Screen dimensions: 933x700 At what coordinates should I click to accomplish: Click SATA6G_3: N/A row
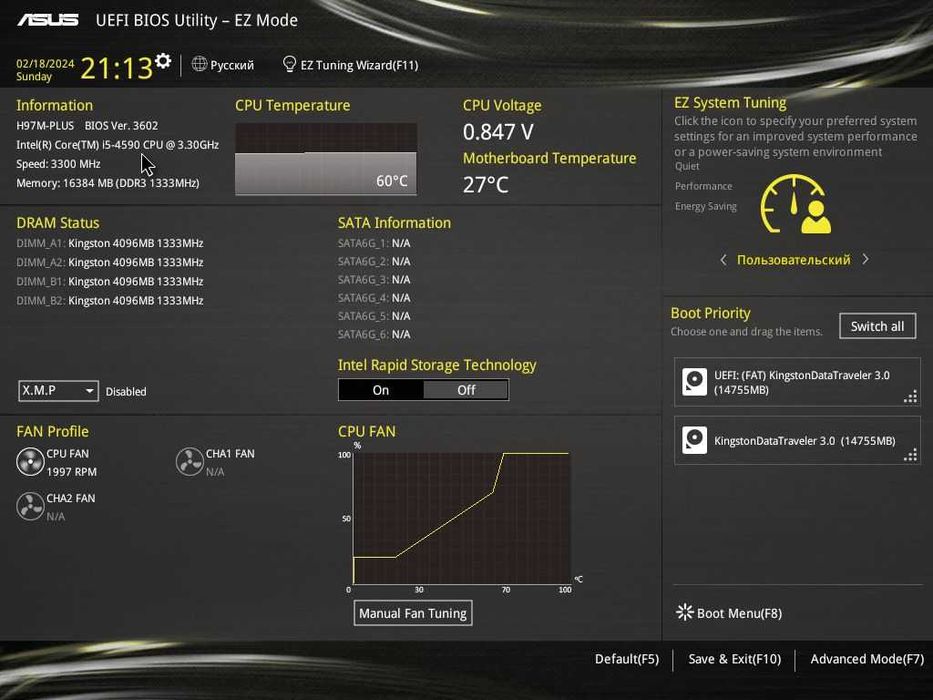click(x=374, y=279)
